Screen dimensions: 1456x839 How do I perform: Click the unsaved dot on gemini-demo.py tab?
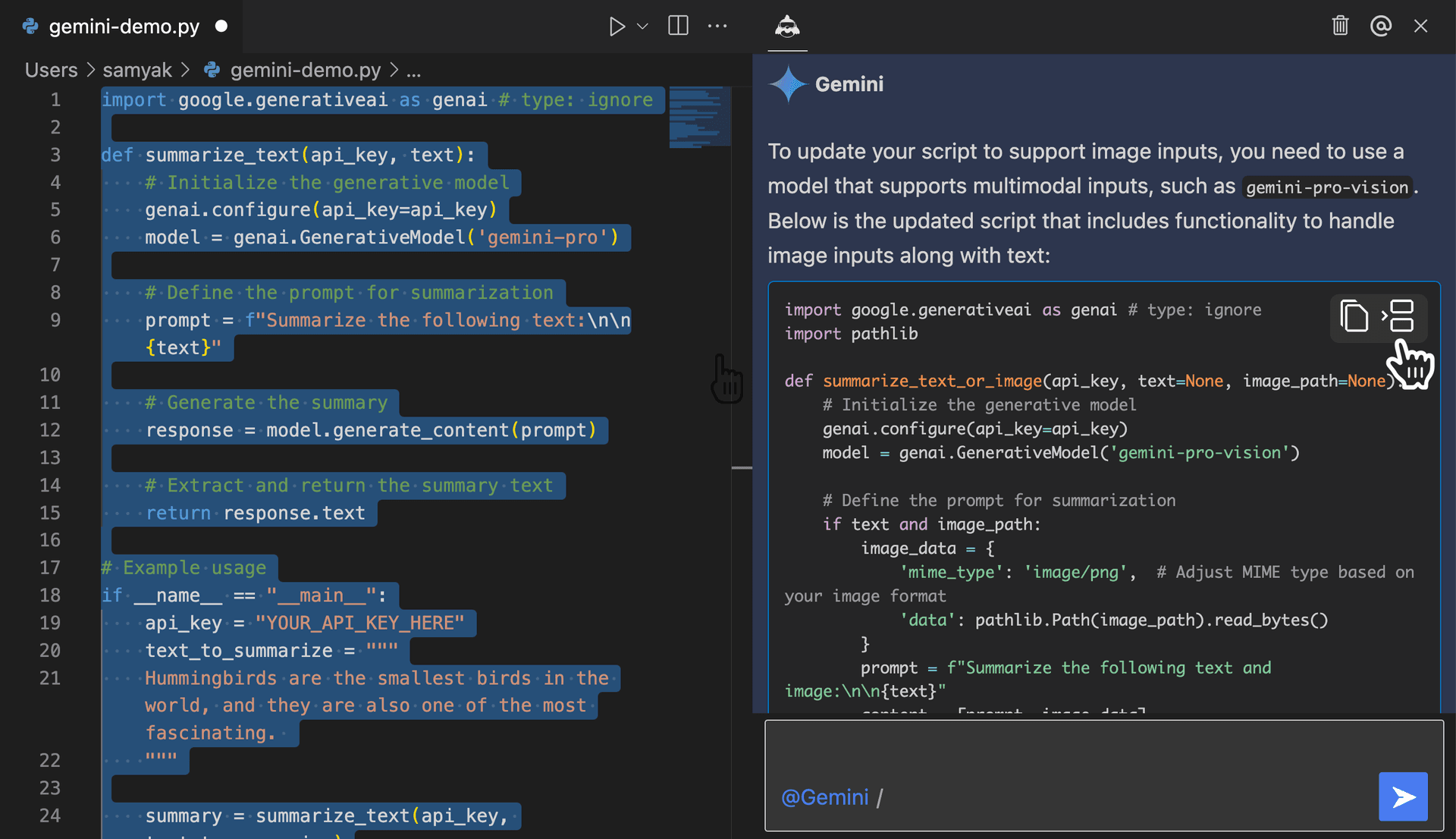coord(221,26)
